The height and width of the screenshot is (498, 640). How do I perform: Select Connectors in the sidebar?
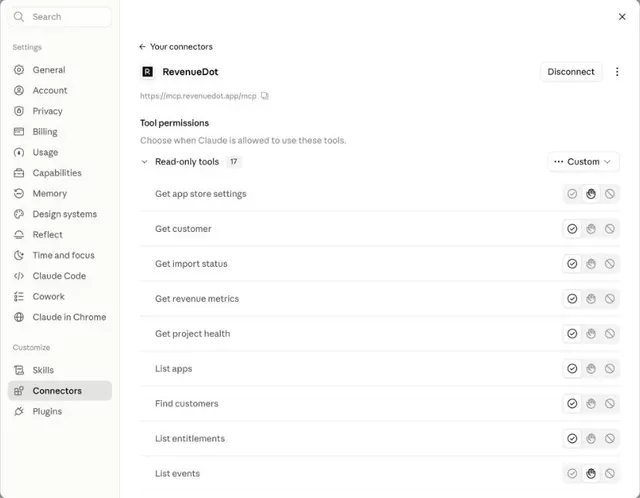(x=60, y=391)
